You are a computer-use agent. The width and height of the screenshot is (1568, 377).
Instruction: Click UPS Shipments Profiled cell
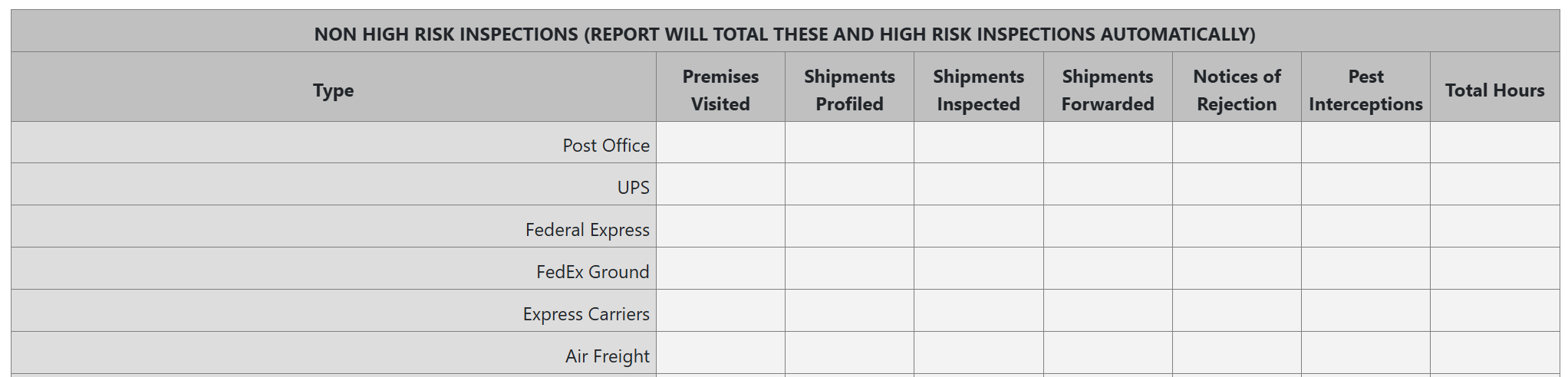849,185
